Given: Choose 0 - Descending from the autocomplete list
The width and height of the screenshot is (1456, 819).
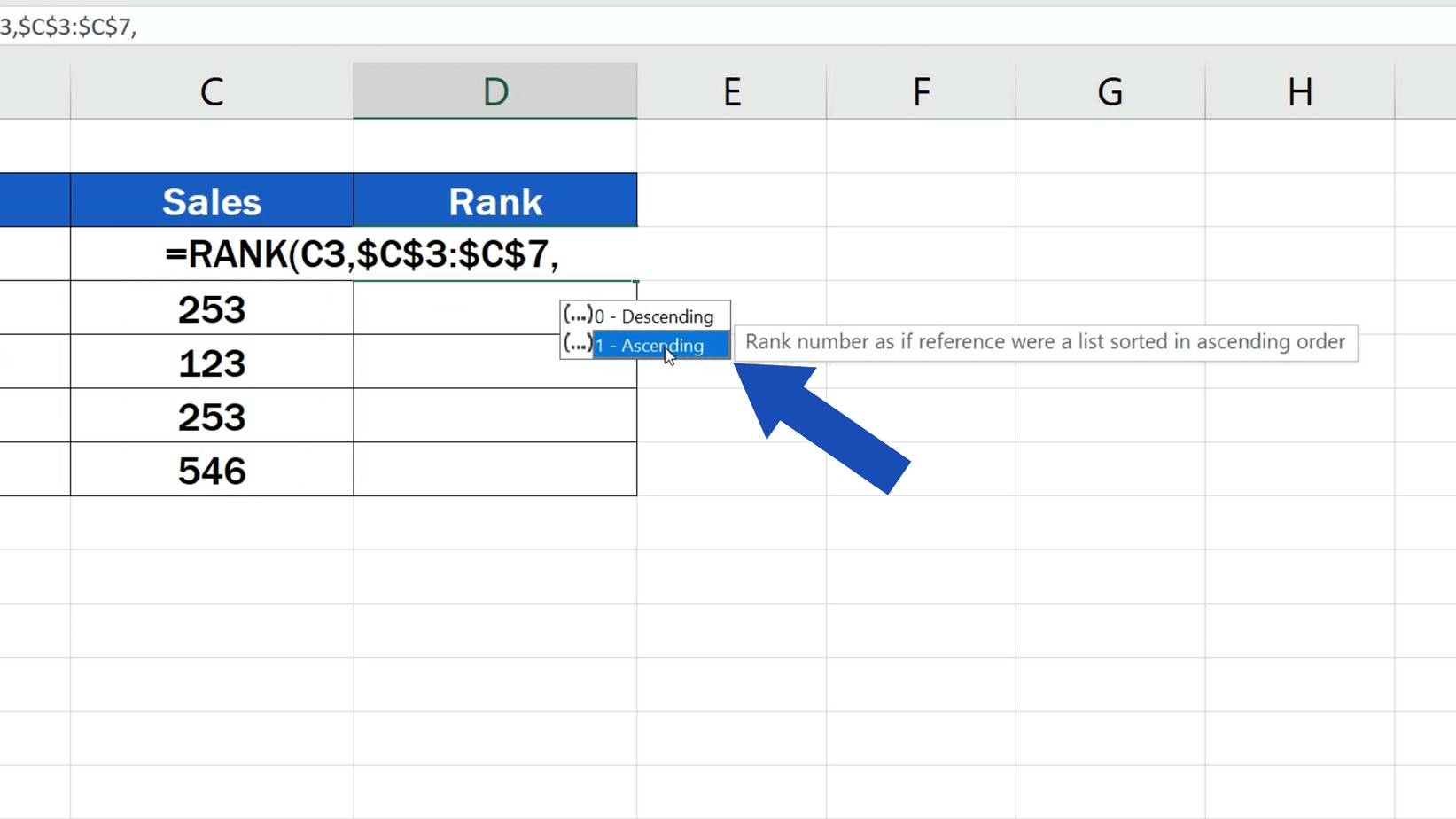Looking at the screenshot, I should pyautogui.click(x=656, y=316).
